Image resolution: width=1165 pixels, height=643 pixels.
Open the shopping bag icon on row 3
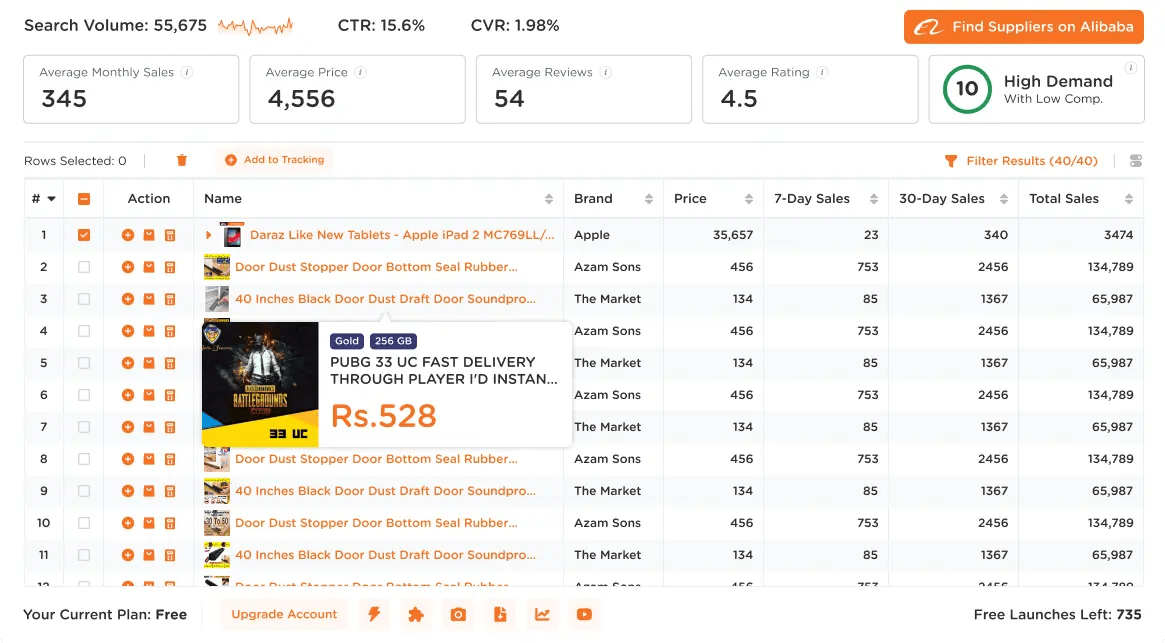click(148, 298)
